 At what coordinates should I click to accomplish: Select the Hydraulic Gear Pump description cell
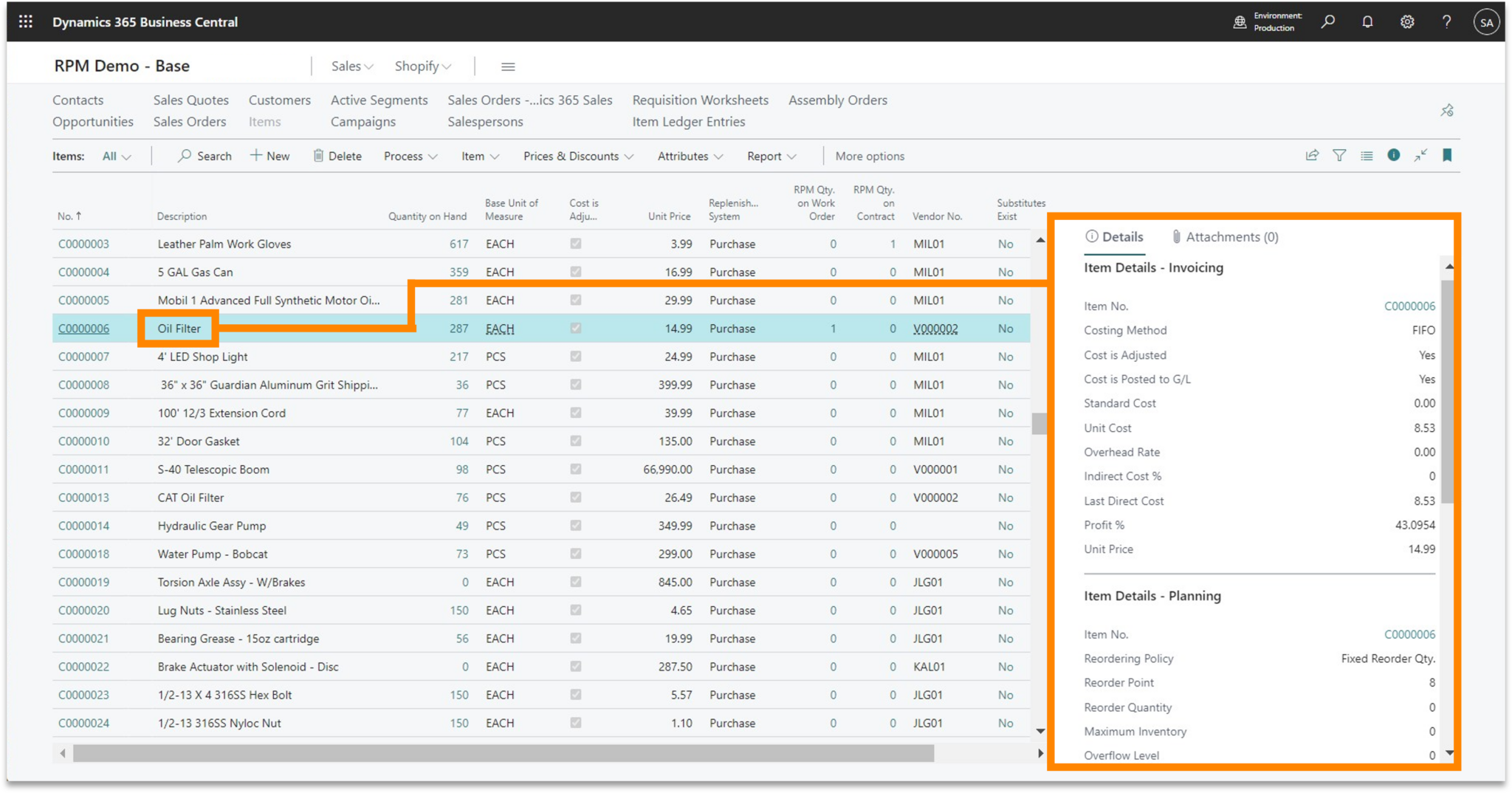pyautogui.click(x=212, y=526)
